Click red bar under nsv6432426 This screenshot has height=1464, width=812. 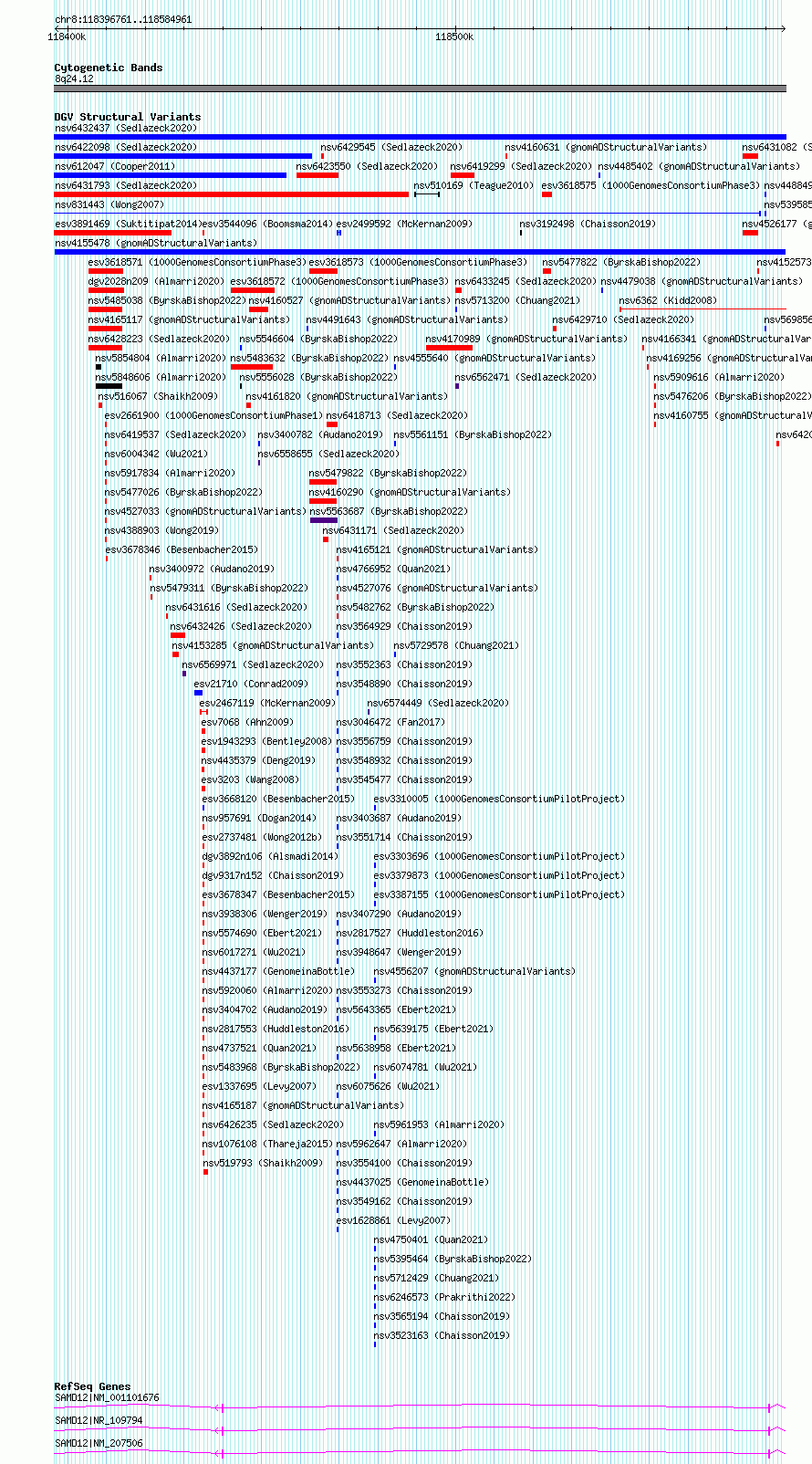coord(178,635)
